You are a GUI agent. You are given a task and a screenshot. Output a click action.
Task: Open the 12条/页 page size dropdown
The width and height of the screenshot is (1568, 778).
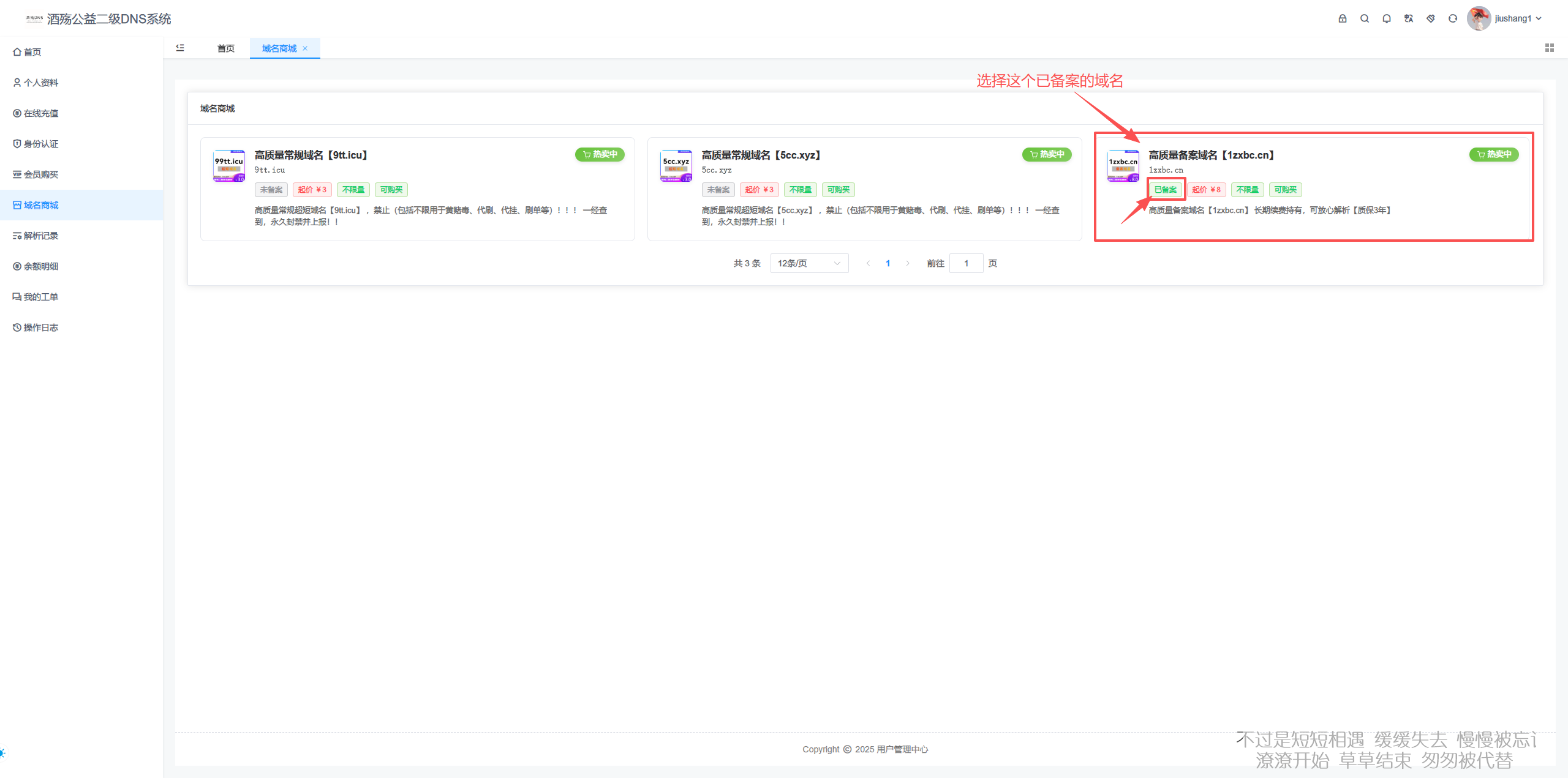809,263
